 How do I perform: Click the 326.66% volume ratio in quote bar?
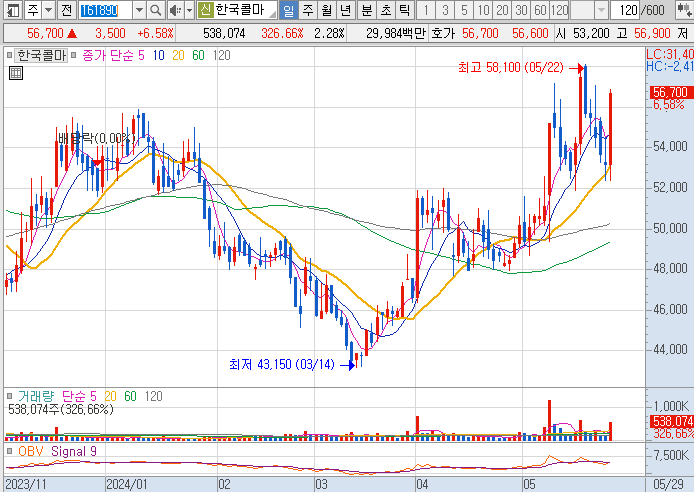pos(282,33)
